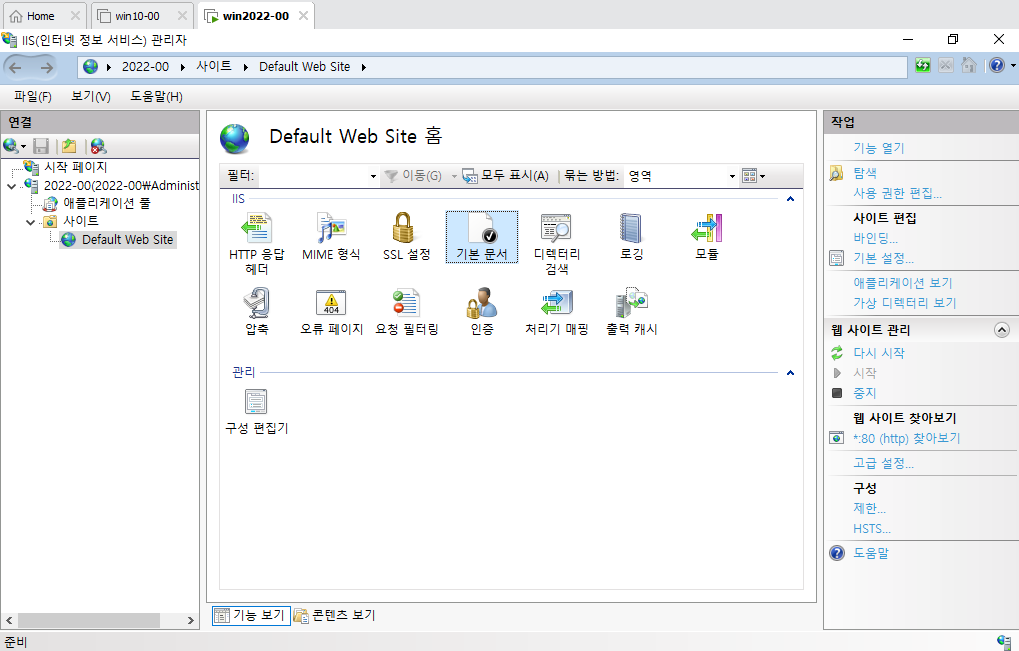This screenshot has height=651, width=1019.
Task: Open the 보기(V) menu
Action: tap(90, 96)
